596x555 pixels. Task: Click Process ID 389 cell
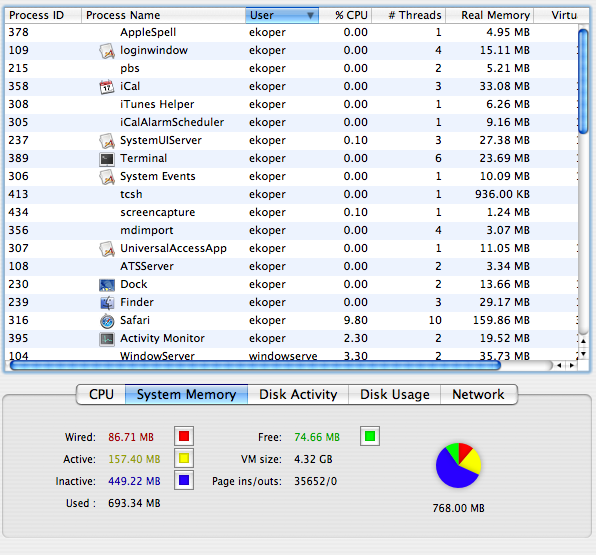click(x=19, y=159)
